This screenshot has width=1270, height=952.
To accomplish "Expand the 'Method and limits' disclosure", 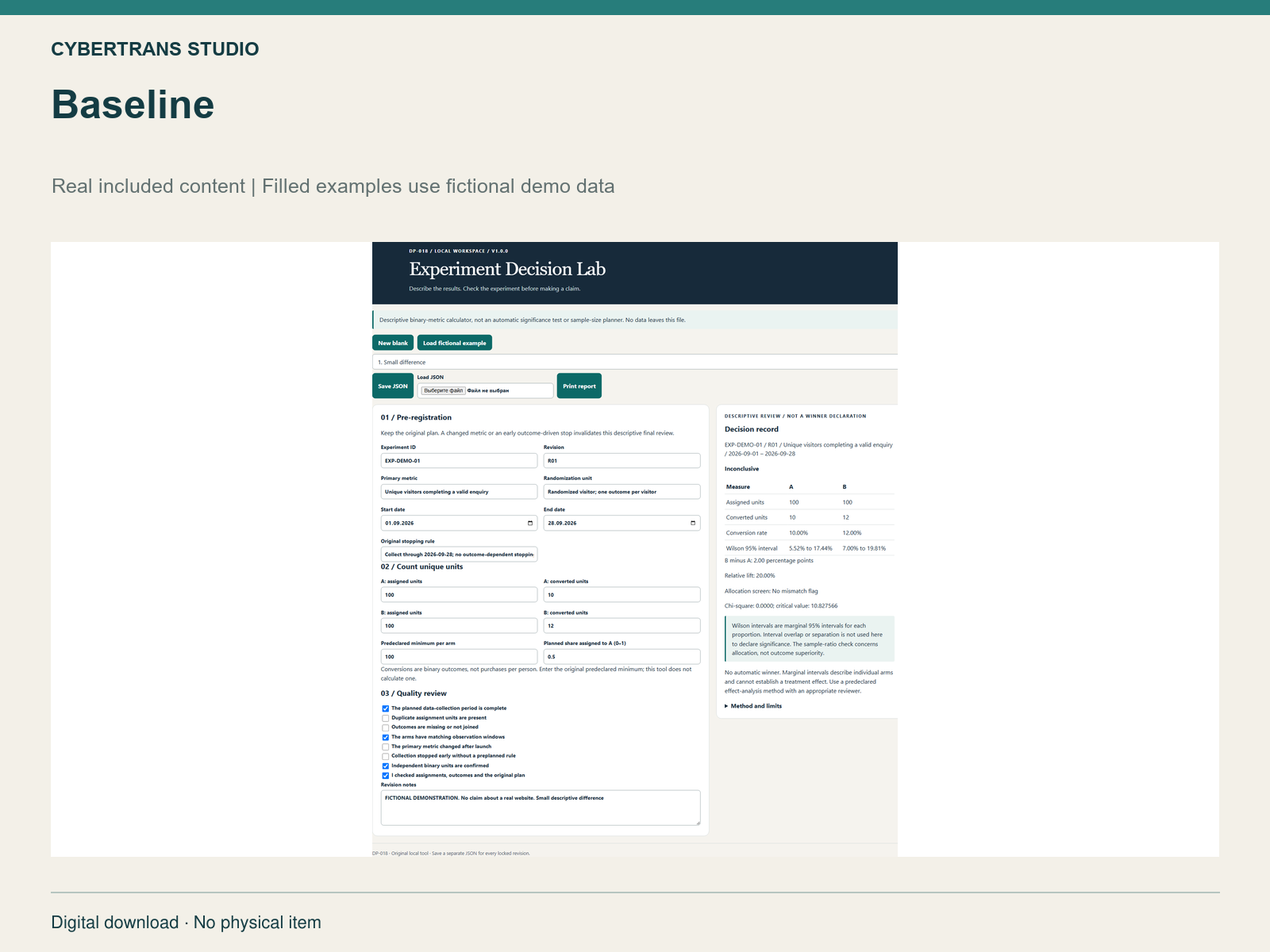I will 753,706.
